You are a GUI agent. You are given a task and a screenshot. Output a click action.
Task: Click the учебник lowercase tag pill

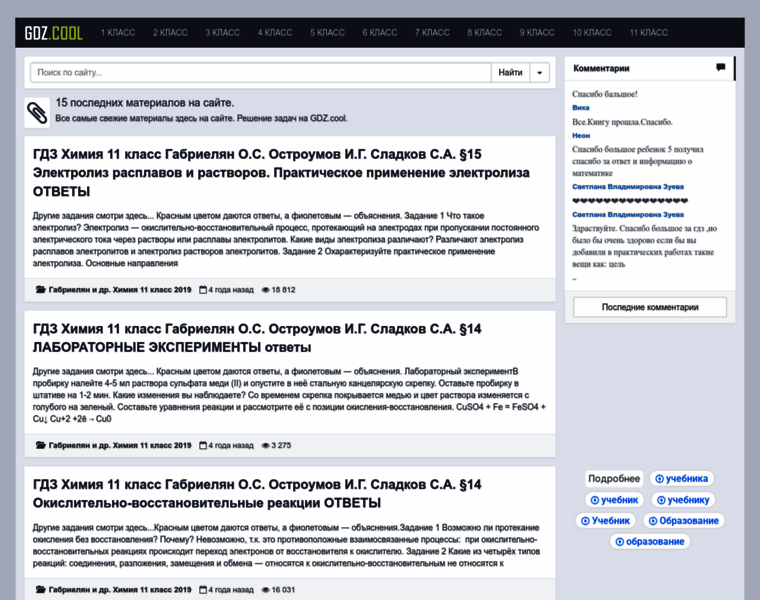point(614,500)
